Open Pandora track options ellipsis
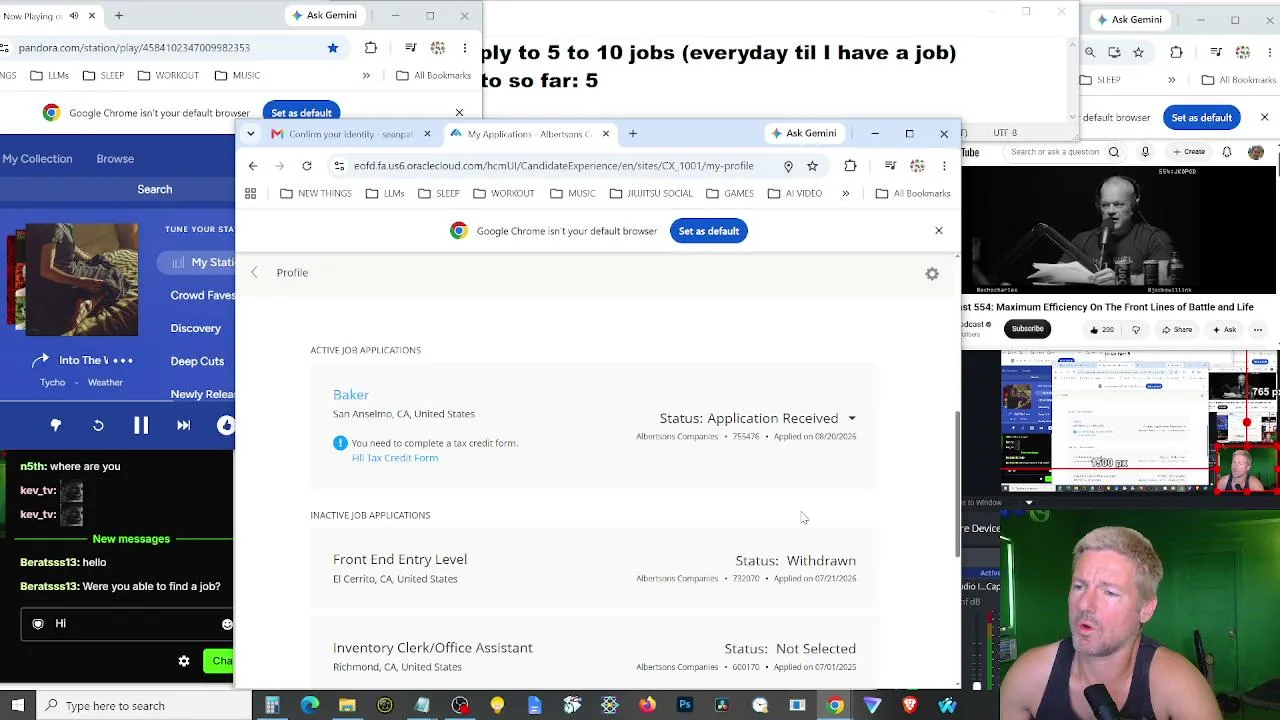This screenshot has width=1280, height=720. [x=122, y=361]
